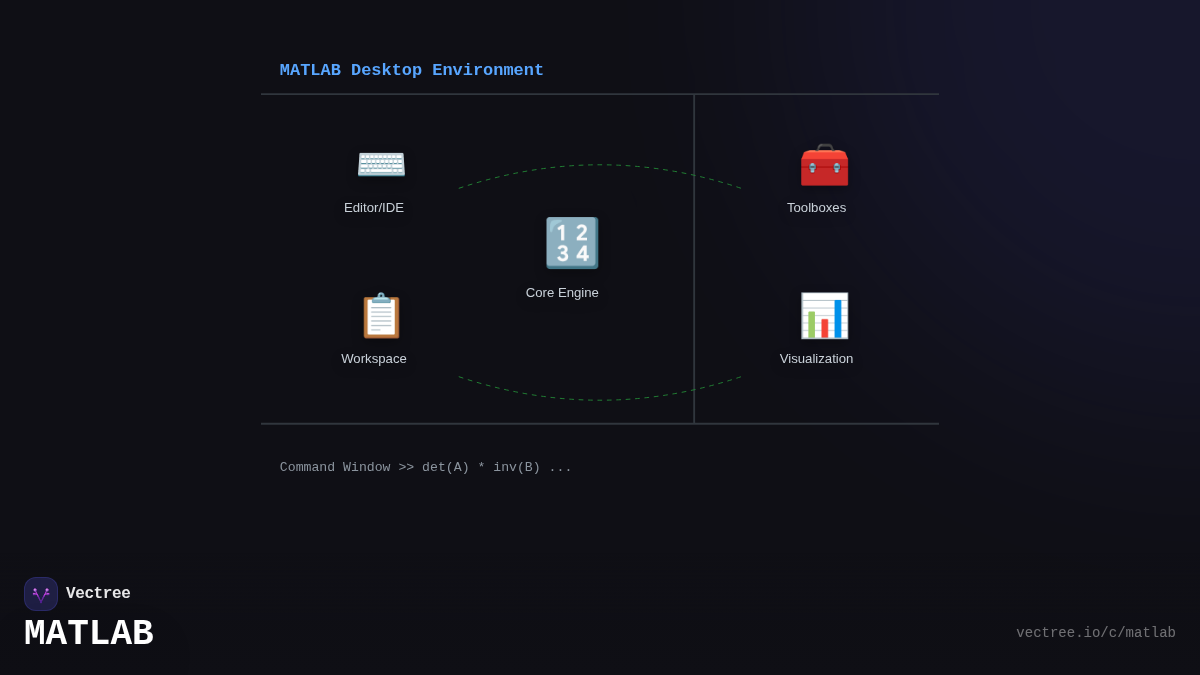Click the MATLAB wordmark at bottom left

point(89,632)
